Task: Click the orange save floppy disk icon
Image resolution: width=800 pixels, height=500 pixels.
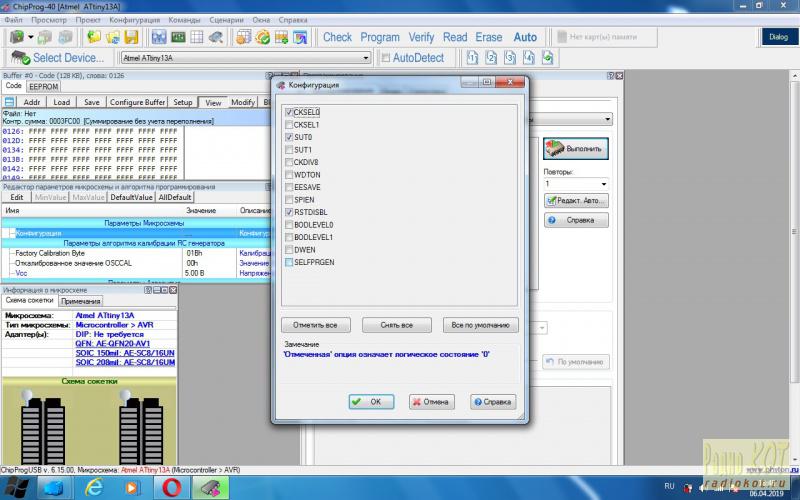Action: pyautogui.click(x=131, y=37)
